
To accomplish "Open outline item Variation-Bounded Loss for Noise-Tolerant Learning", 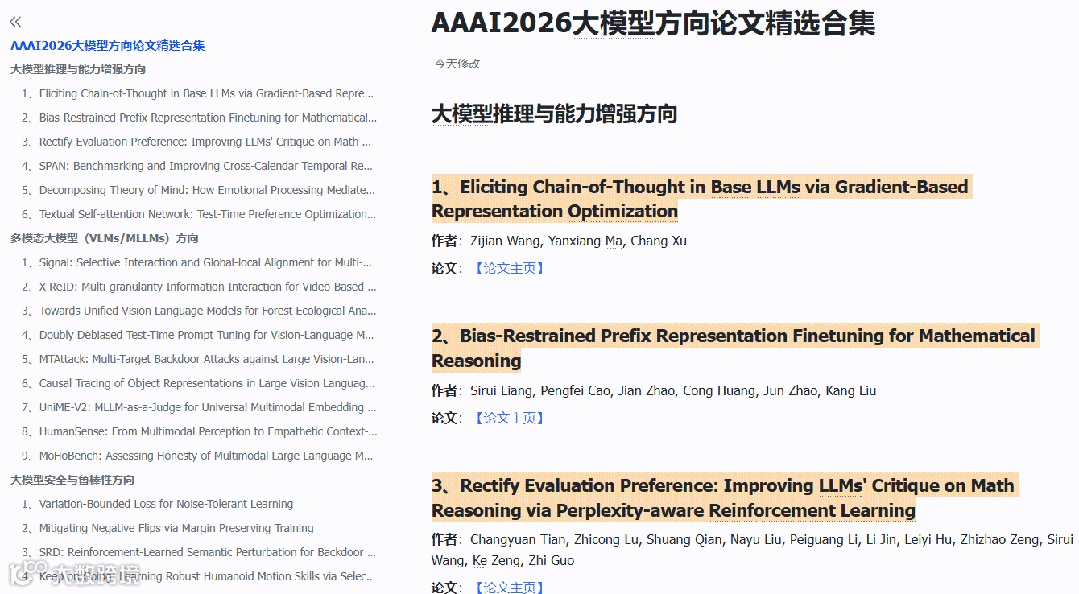I will pyautogui.click(x=158, y=504).
